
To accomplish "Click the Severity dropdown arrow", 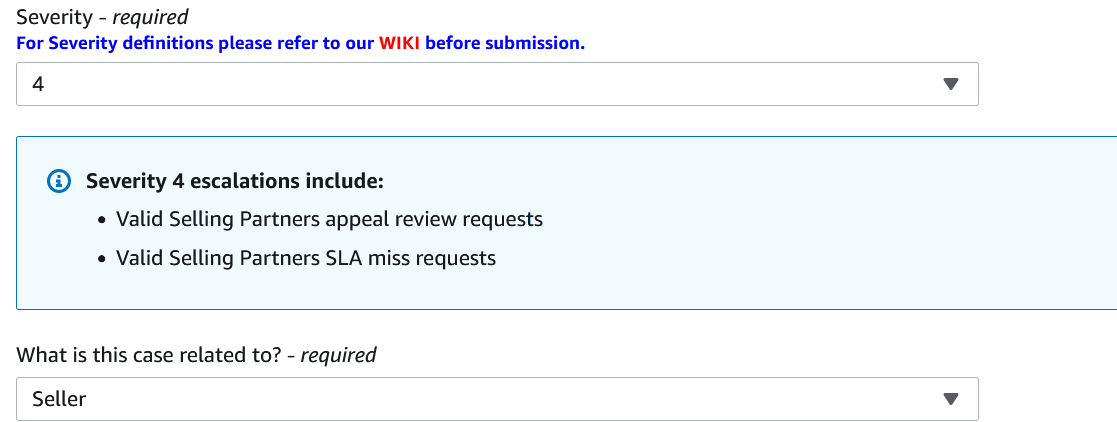I will click(950, 85).
